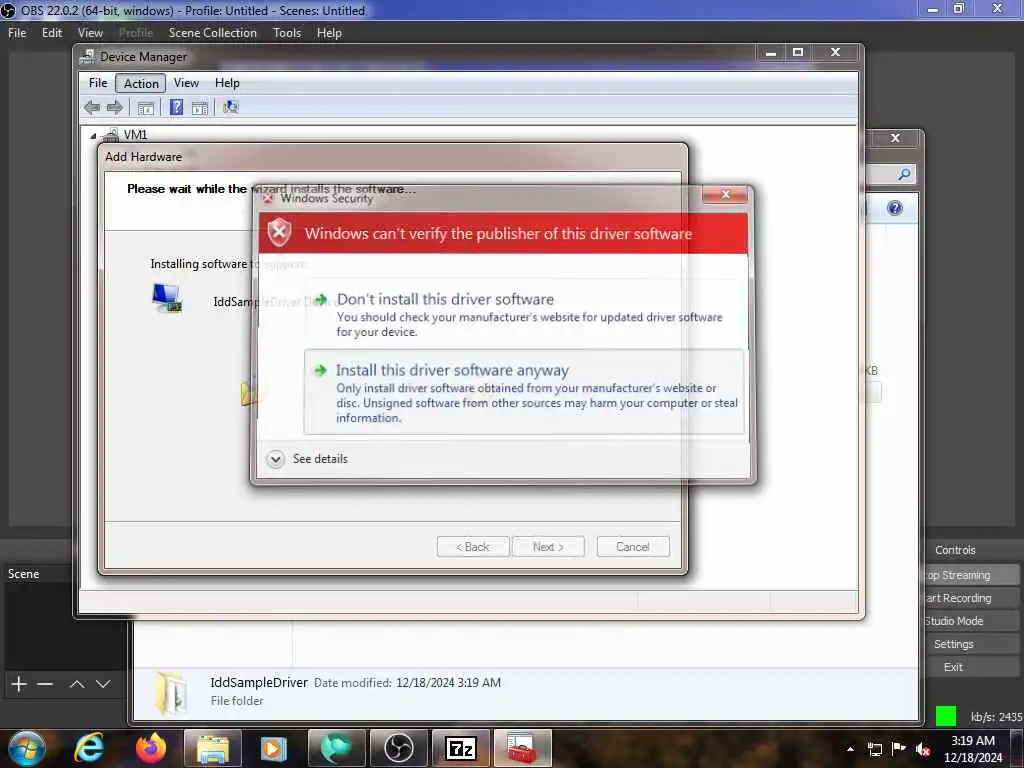Image resolution: width=1024 pixels, height=768 pixels.
Task: Click the IddSampleDriver folder icon in details pane
Action: 172,693
